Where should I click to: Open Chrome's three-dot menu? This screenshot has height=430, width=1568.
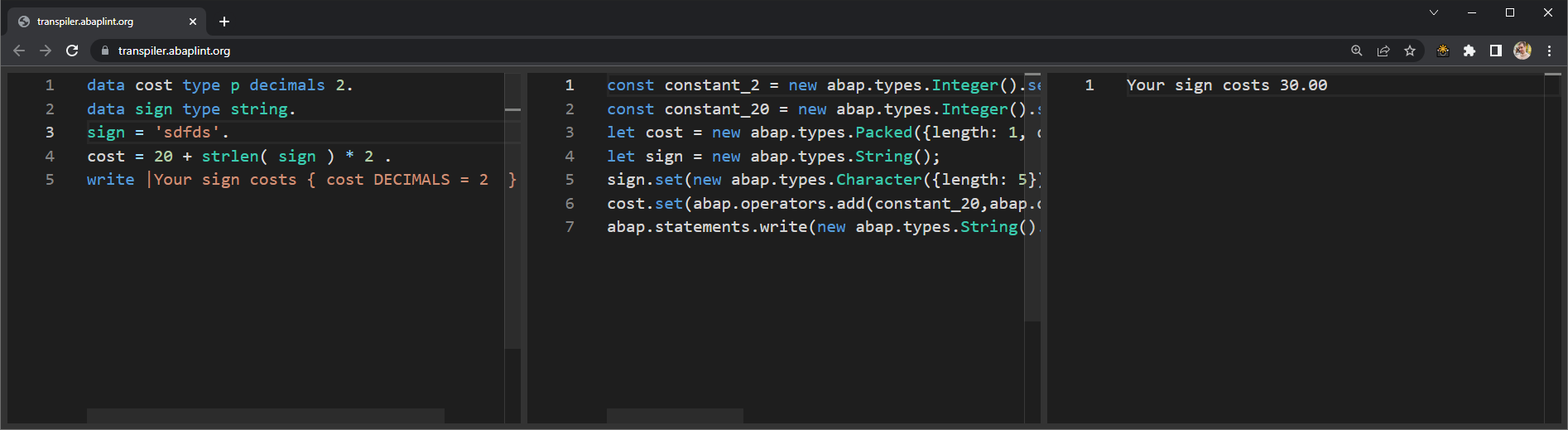tap(1549, 51)
